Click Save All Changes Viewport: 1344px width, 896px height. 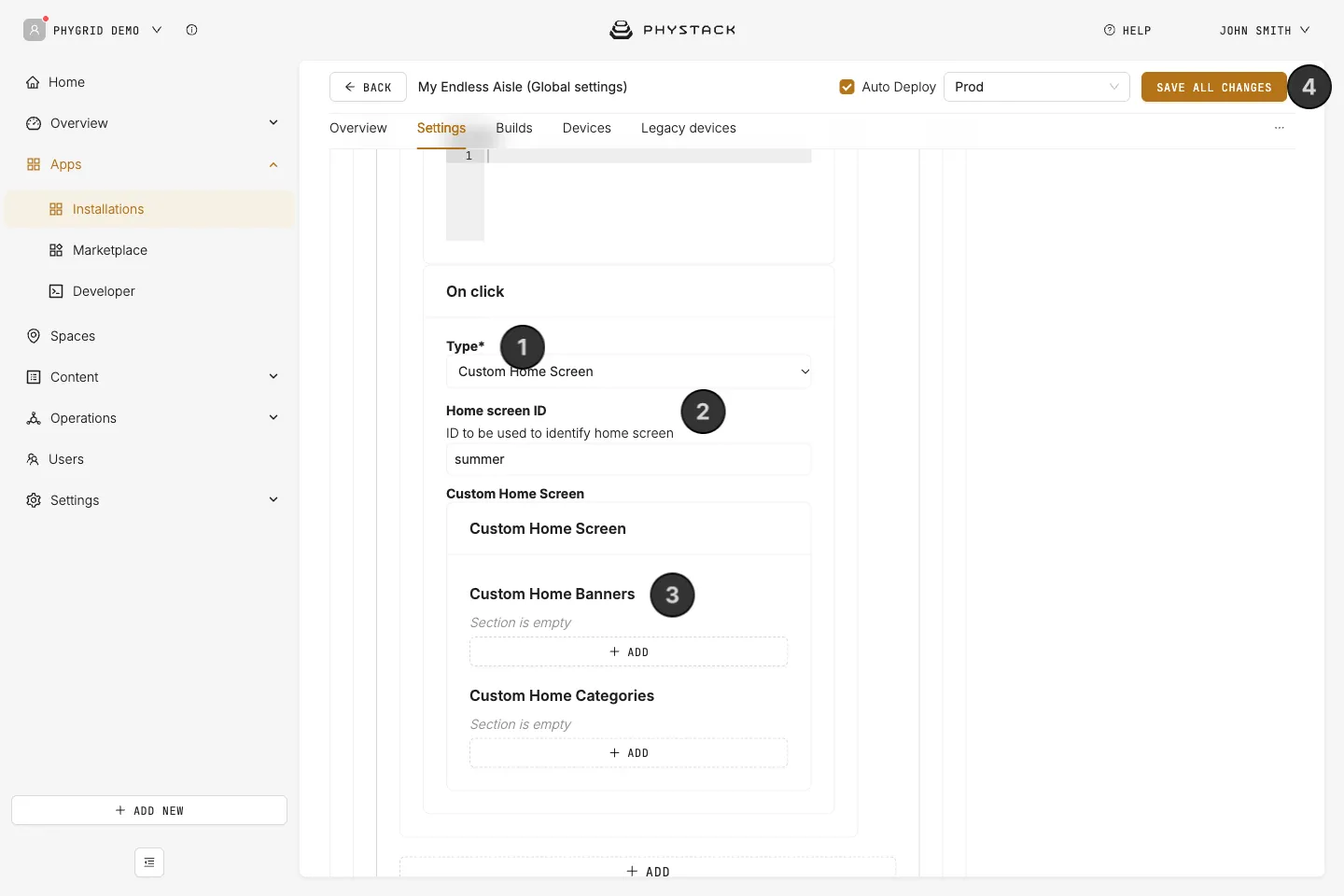[1214, 87]
